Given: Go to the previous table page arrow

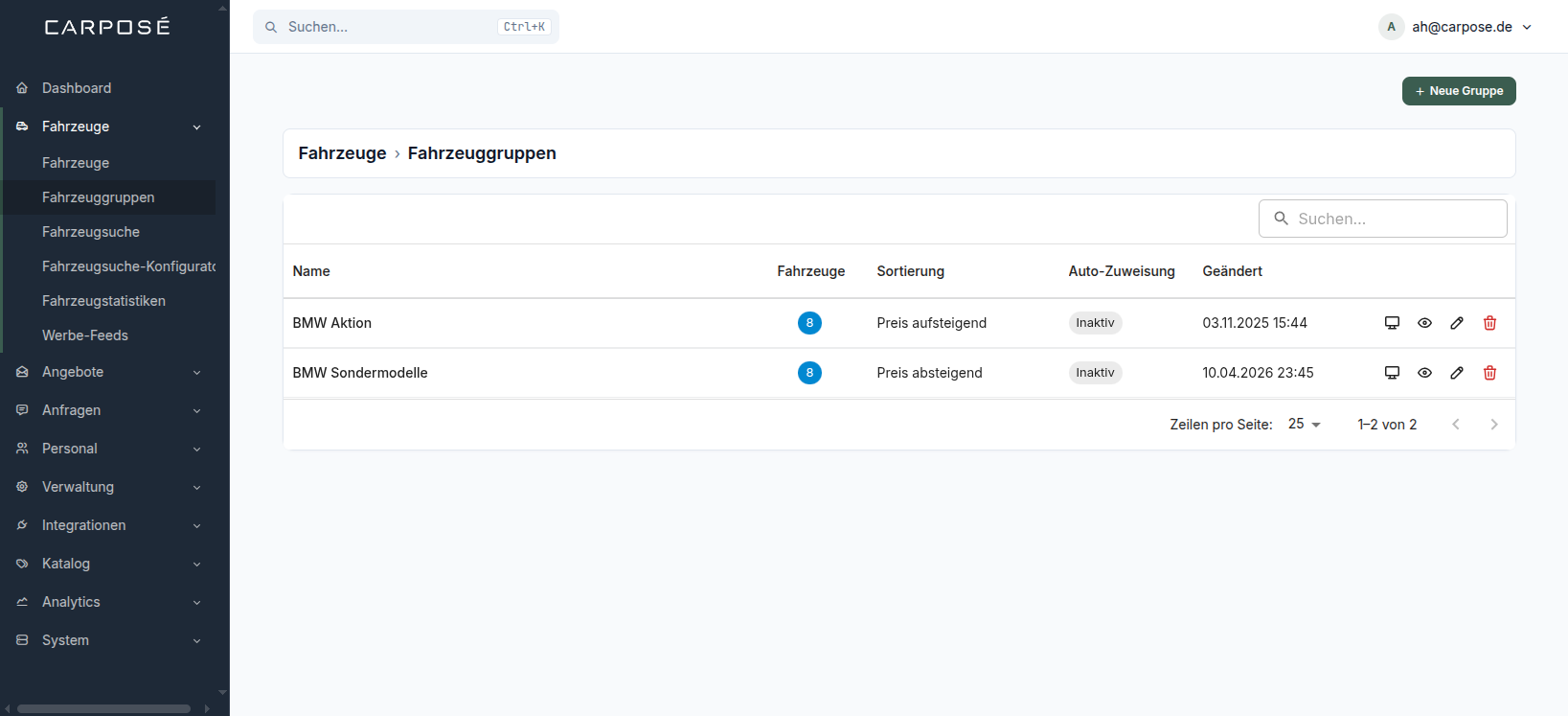Looking at the screenshot, I should pos(1455,425).
